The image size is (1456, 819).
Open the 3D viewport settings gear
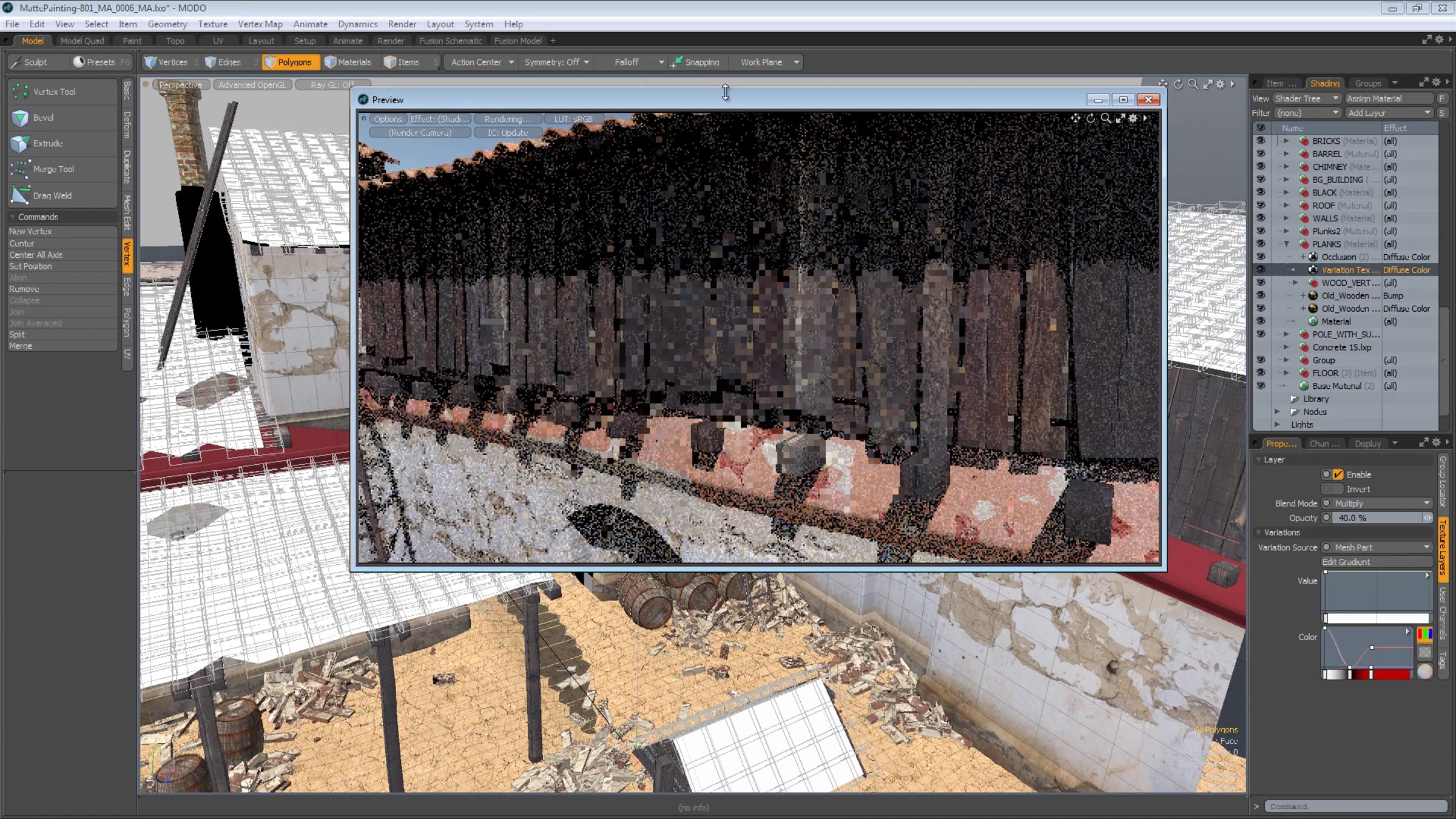pyautogui.click(x=1221, y=84)
